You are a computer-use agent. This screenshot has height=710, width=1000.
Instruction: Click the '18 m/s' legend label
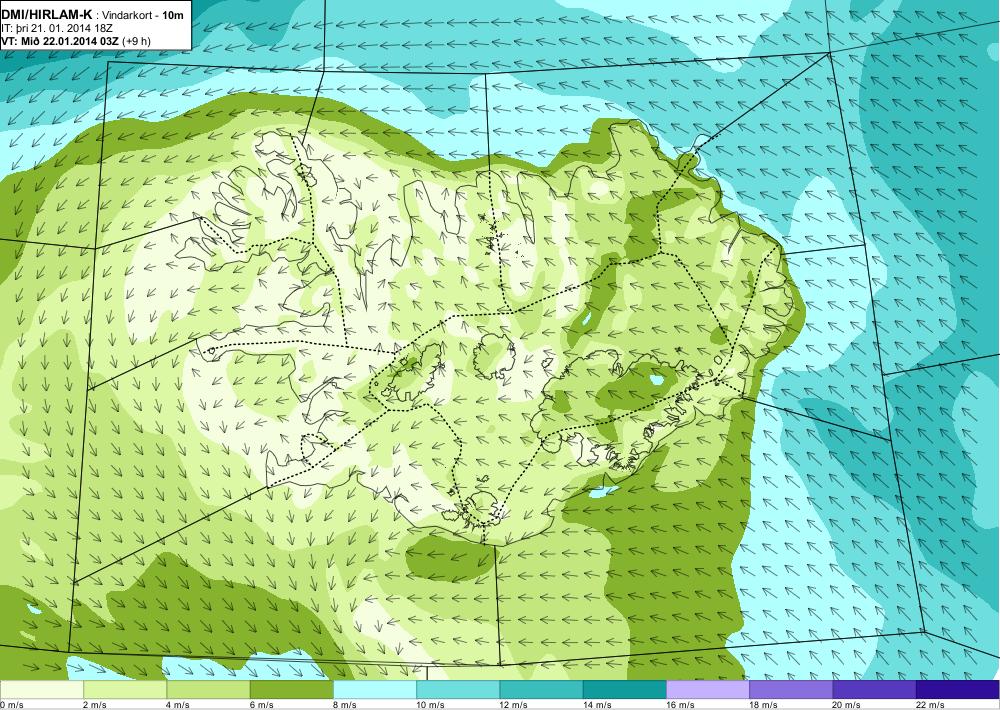(763, 705)
